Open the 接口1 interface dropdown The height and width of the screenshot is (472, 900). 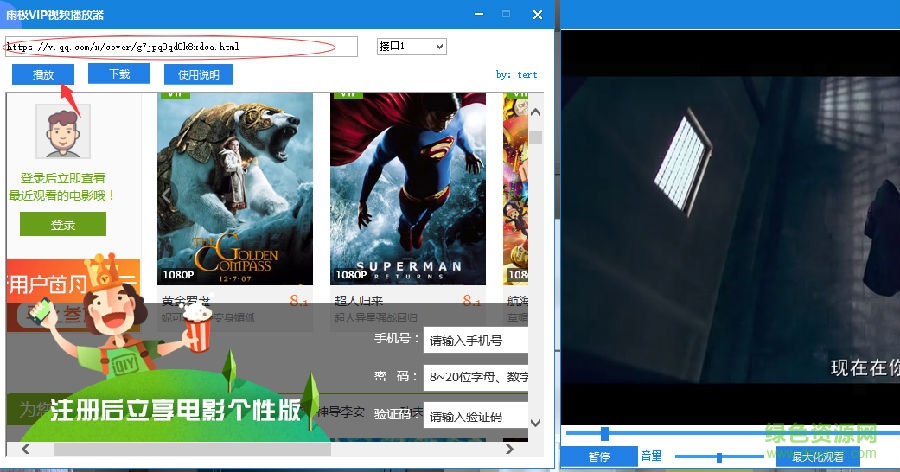tap(412, 46)
